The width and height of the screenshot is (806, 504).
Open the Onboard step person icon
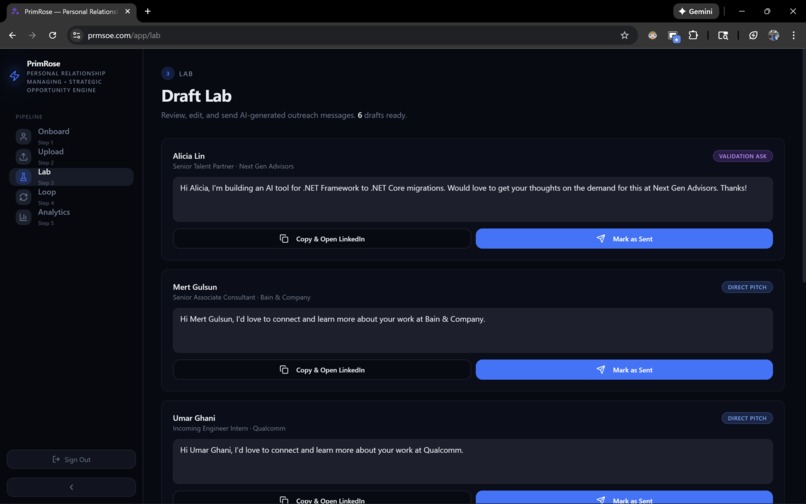(x=23, y=136)
